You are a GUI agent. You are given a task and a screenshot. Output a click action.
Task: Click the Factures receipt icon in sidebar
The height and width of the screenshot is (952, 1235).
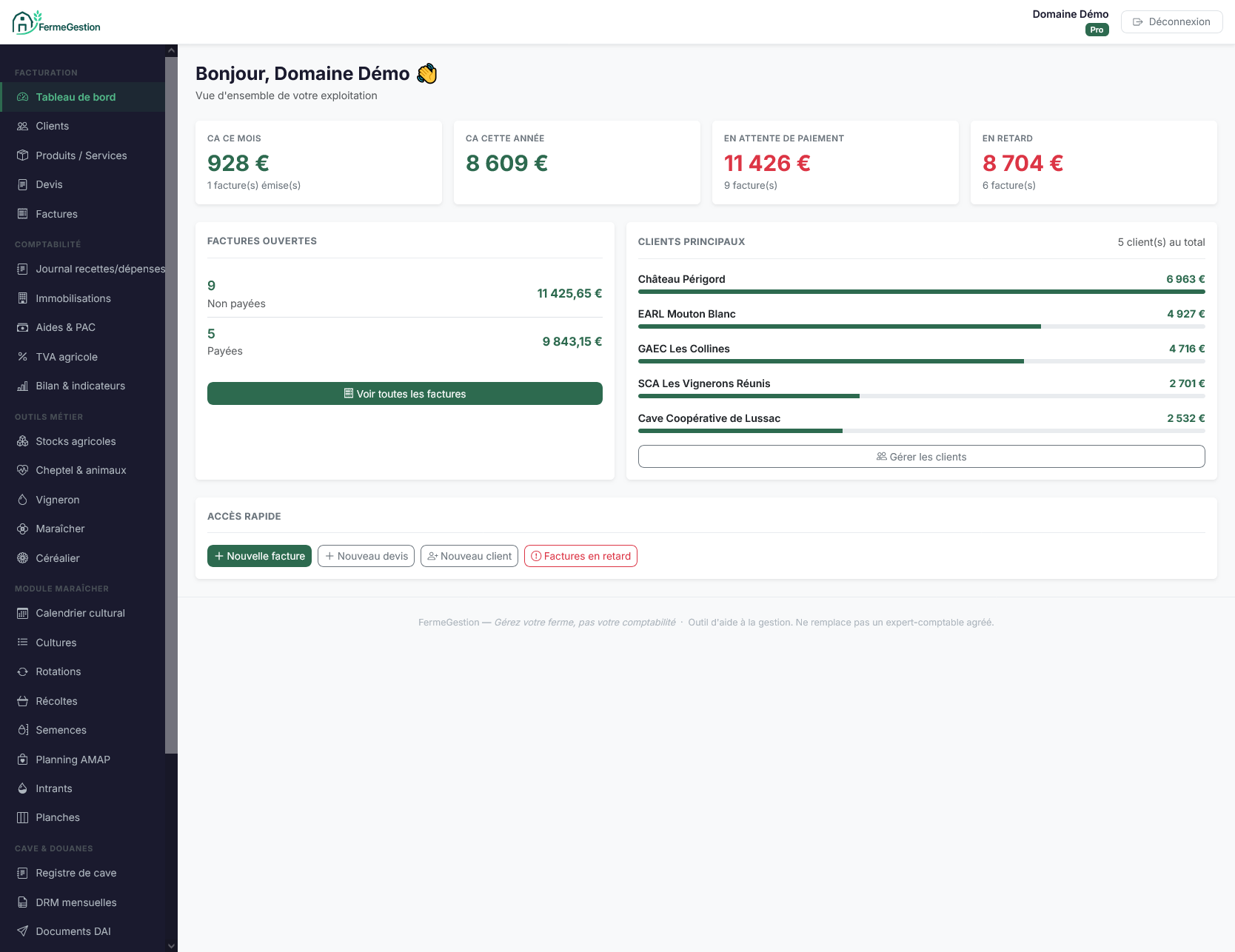(22, 214)
